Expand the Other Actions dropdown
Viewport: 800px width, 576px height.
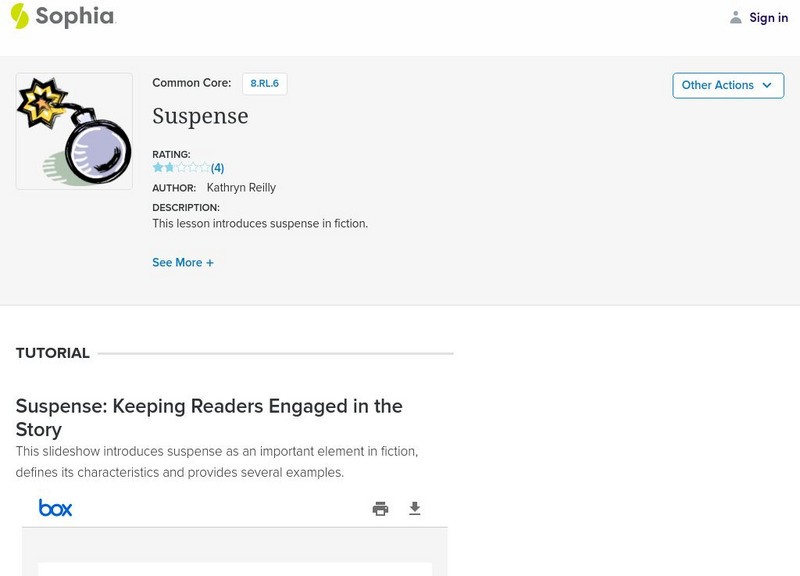click(x=727, y=85)
